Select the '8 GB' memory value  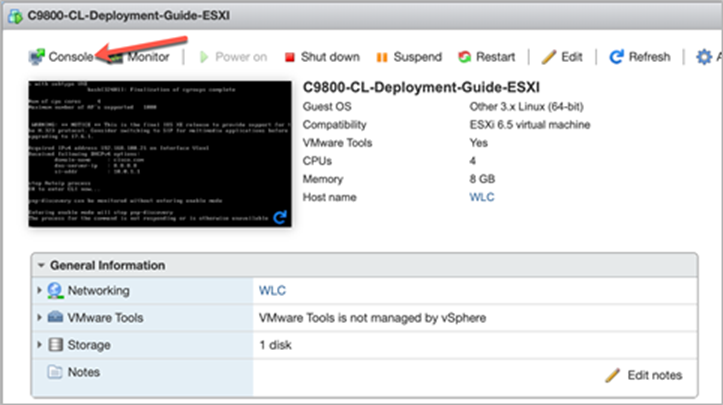point(482,179)
